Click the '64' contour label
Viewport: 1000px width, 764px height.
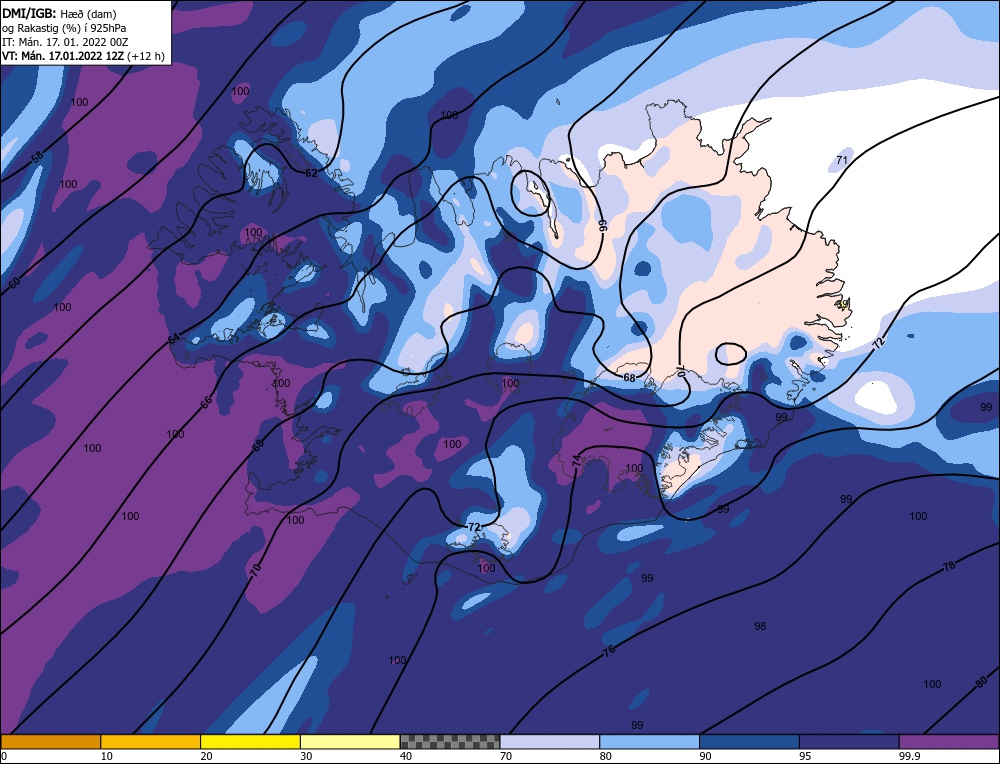pos(173,339)
